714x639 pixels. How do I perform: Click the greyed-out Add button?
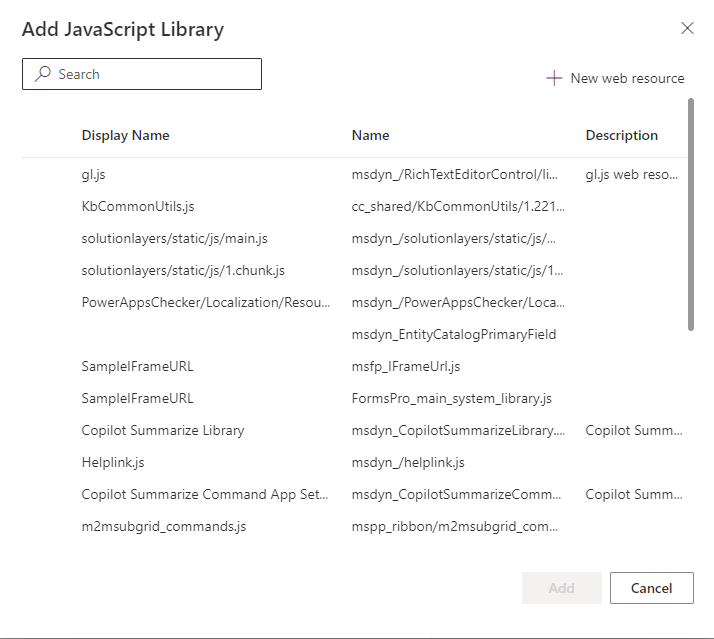(x=561, y=588)
